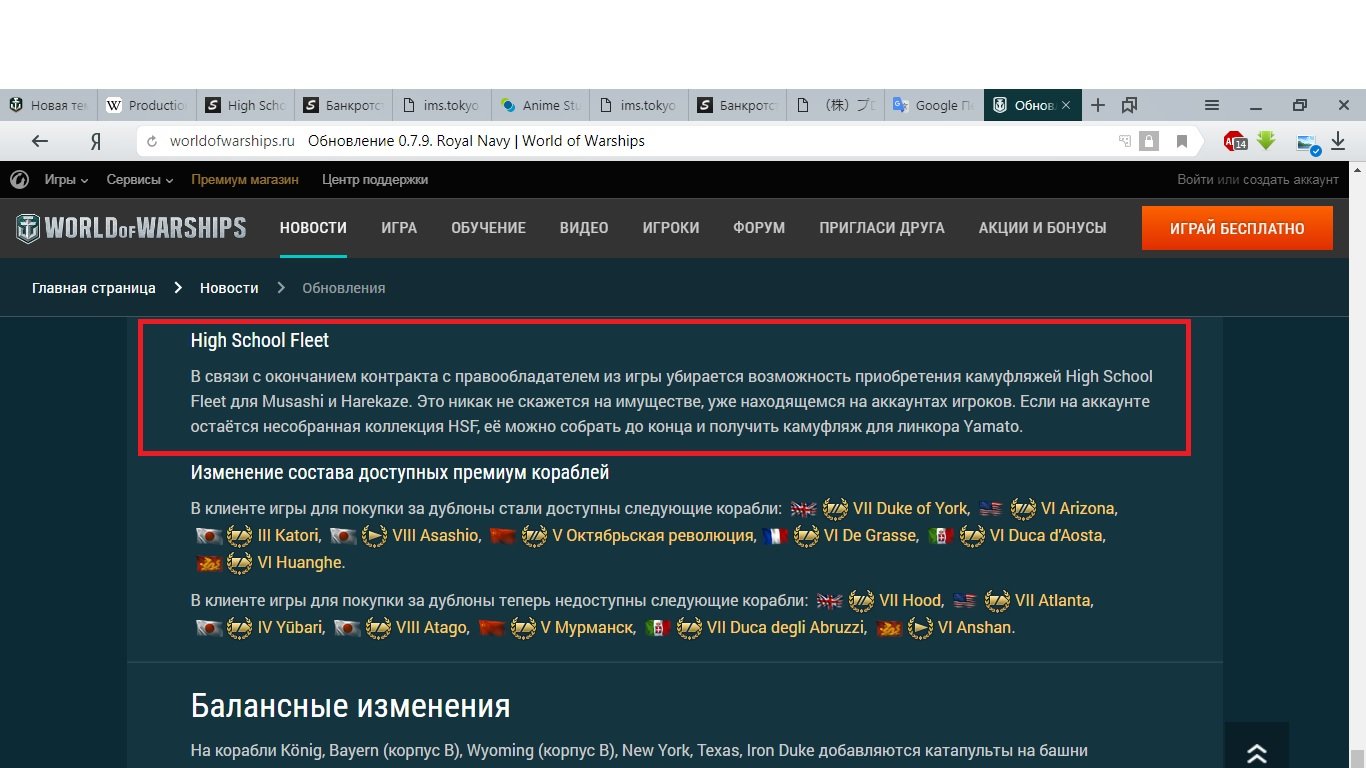Screen dimensions: 1366x768
Task: Open the ФОРУМ navigation item
Action: point(759,228)
